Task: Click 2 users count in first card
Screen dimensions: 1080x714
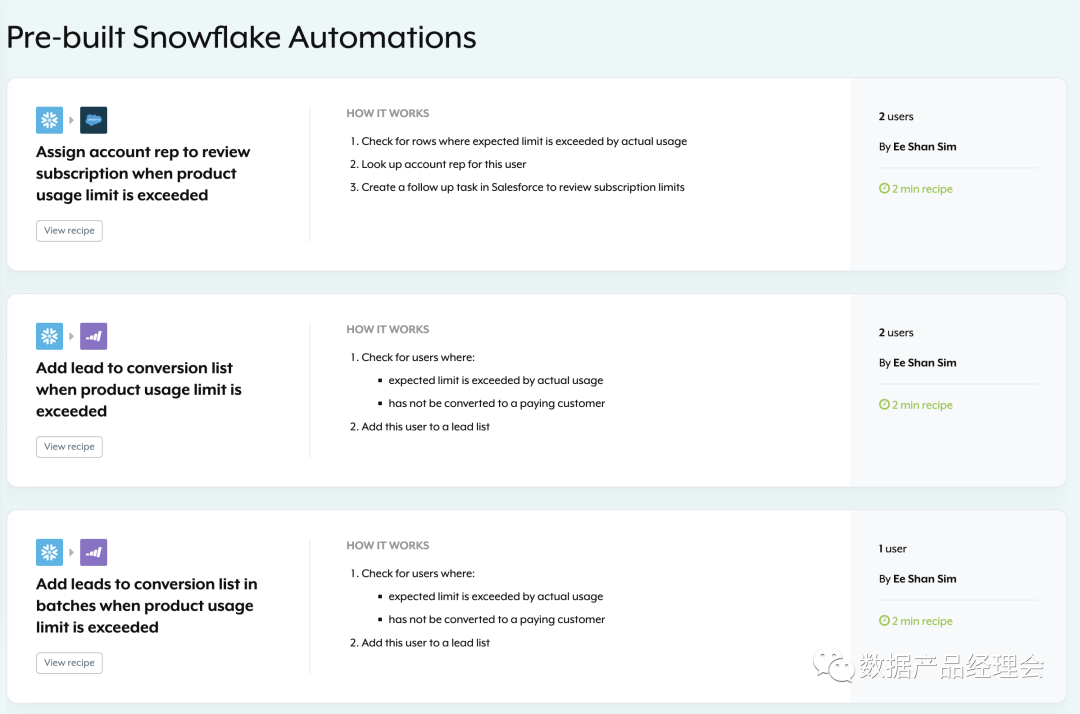Action: coord(896,116)
